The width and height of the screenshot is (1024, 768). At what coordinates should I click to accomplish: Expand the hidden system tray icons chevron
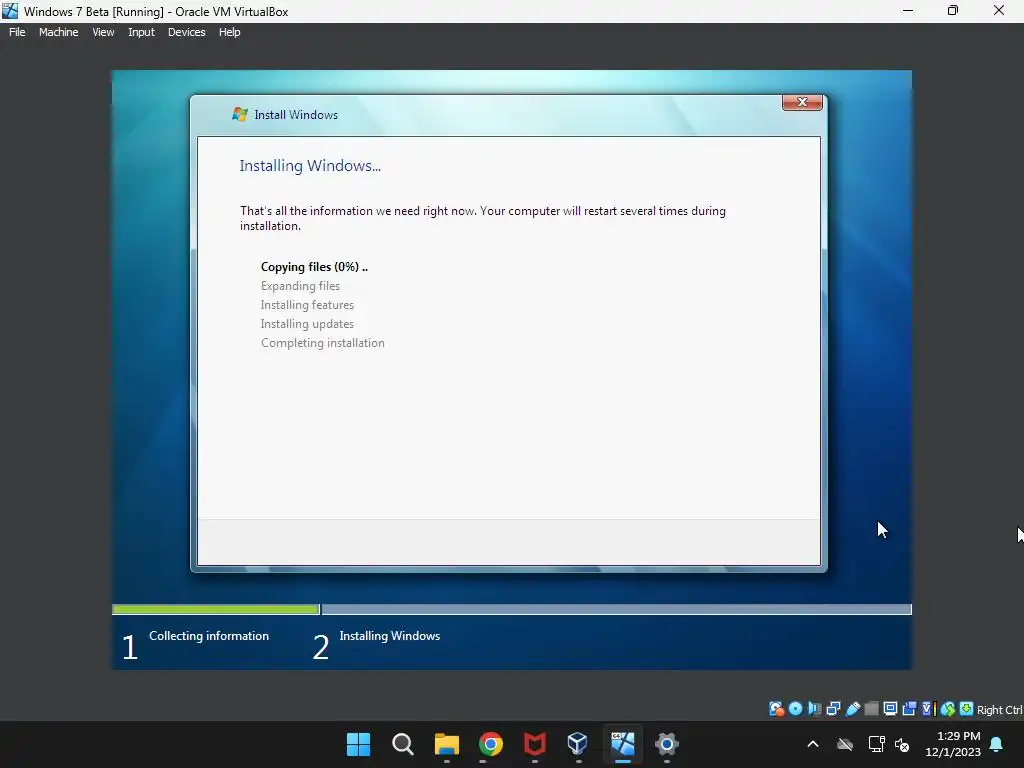813,744
